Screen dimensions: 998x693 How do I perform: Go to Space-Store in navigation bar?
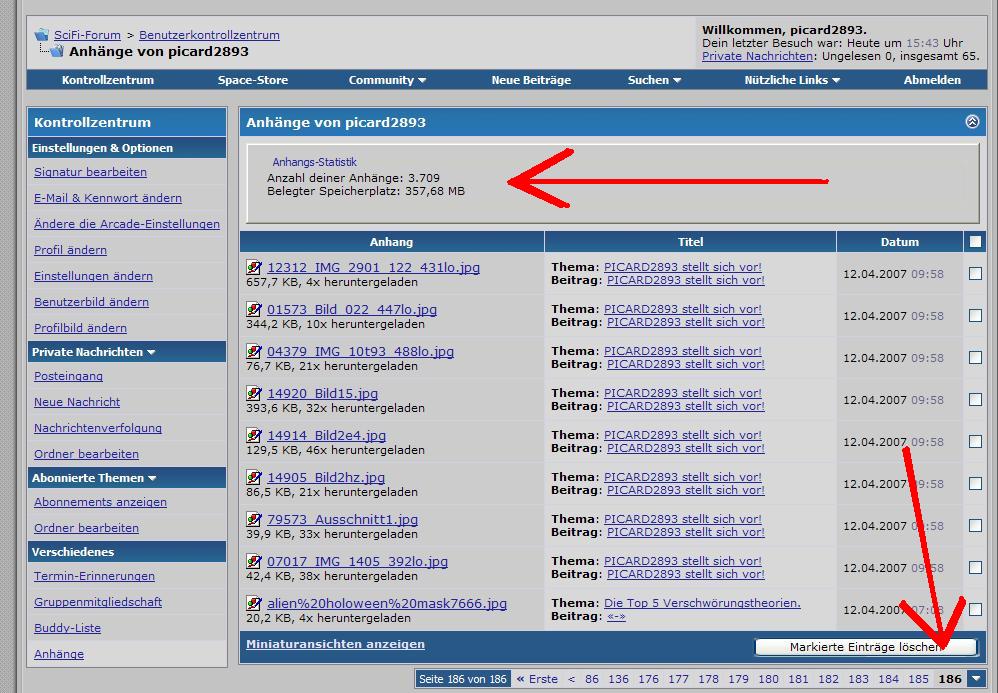click(253, 80)
